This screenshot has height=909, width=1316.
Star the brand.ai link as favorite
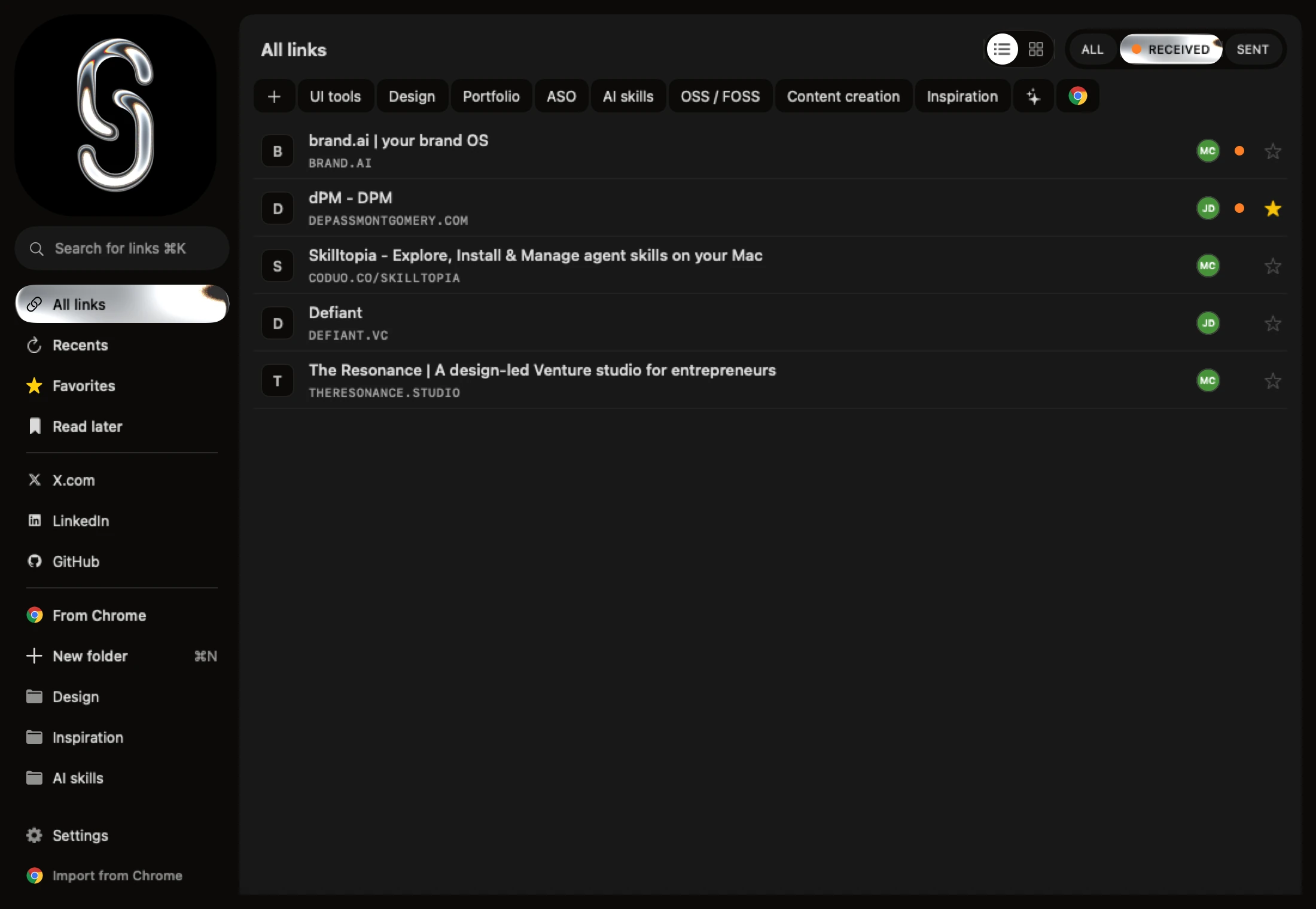(x=1273, y=151)
